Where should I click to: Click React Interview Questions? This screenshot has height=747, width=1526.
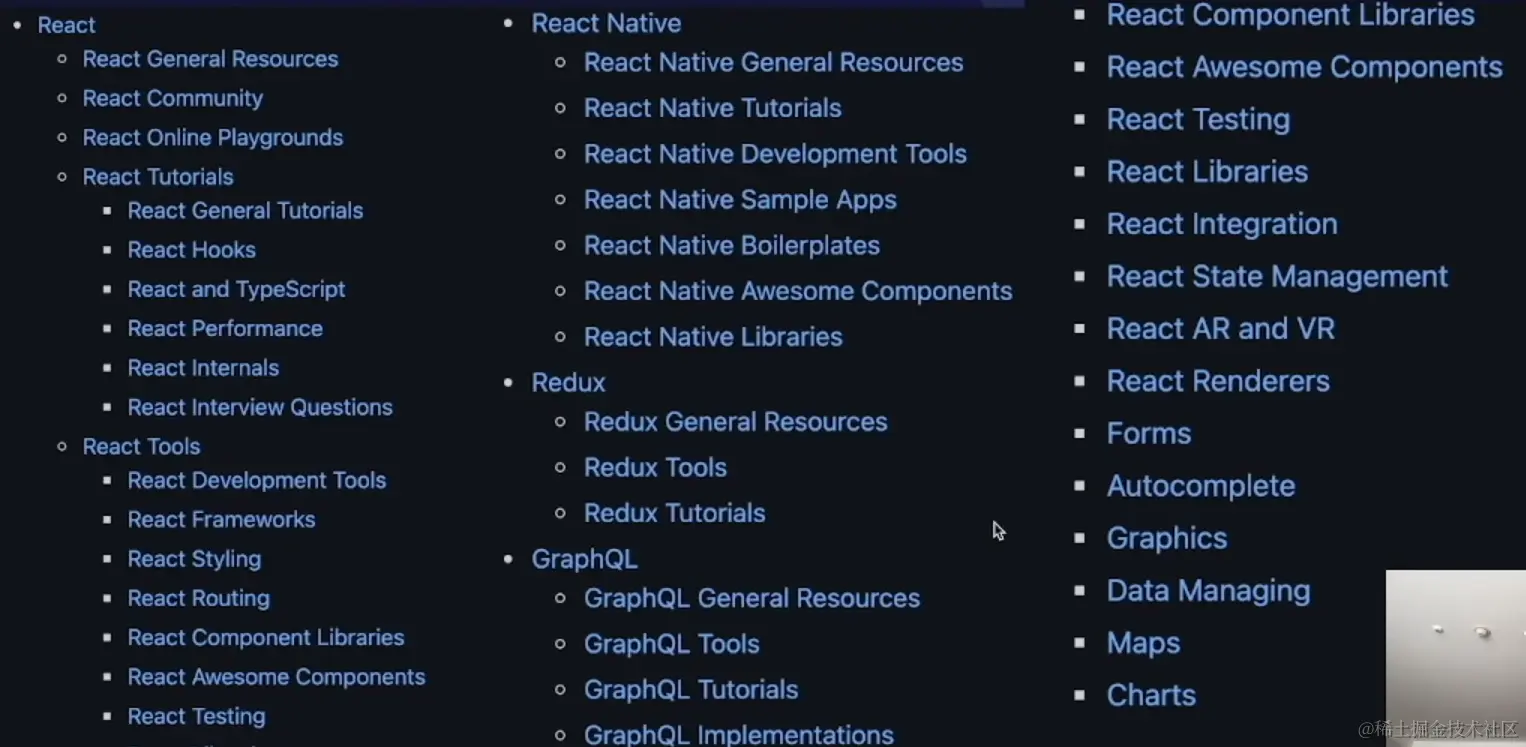point(259,407)
